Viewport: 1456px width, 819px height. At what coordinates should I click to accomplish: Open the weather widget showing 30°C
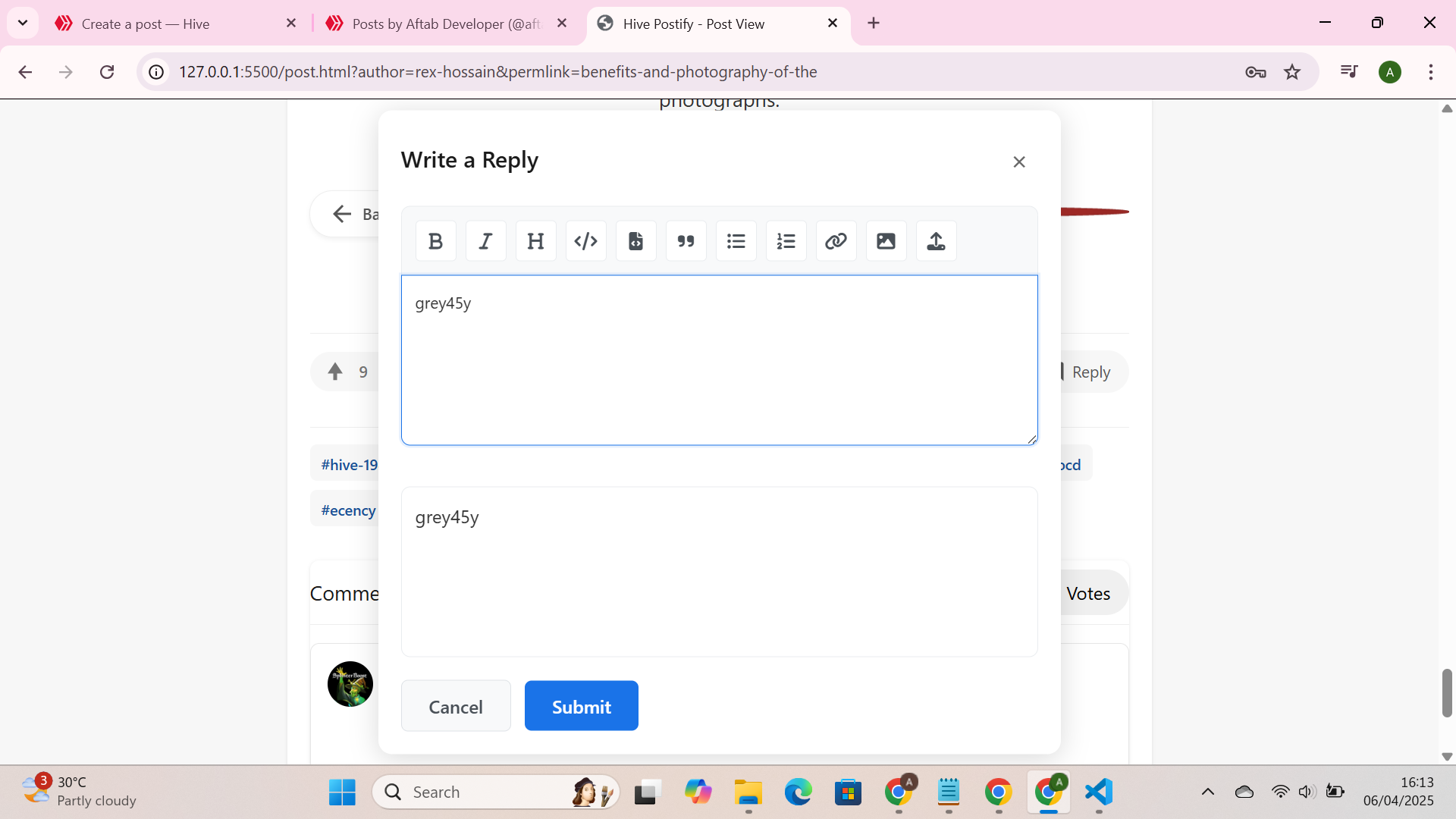click(79, 791)
